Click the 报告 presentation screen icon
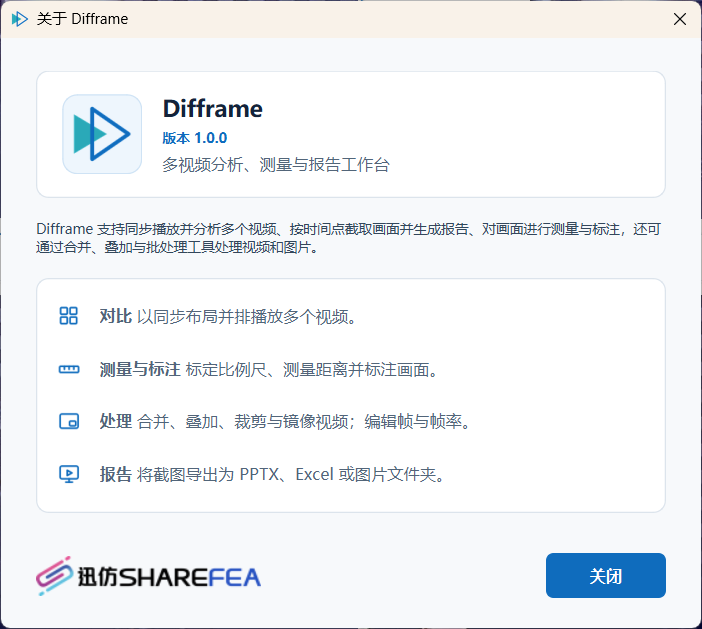 click(69, 474)
